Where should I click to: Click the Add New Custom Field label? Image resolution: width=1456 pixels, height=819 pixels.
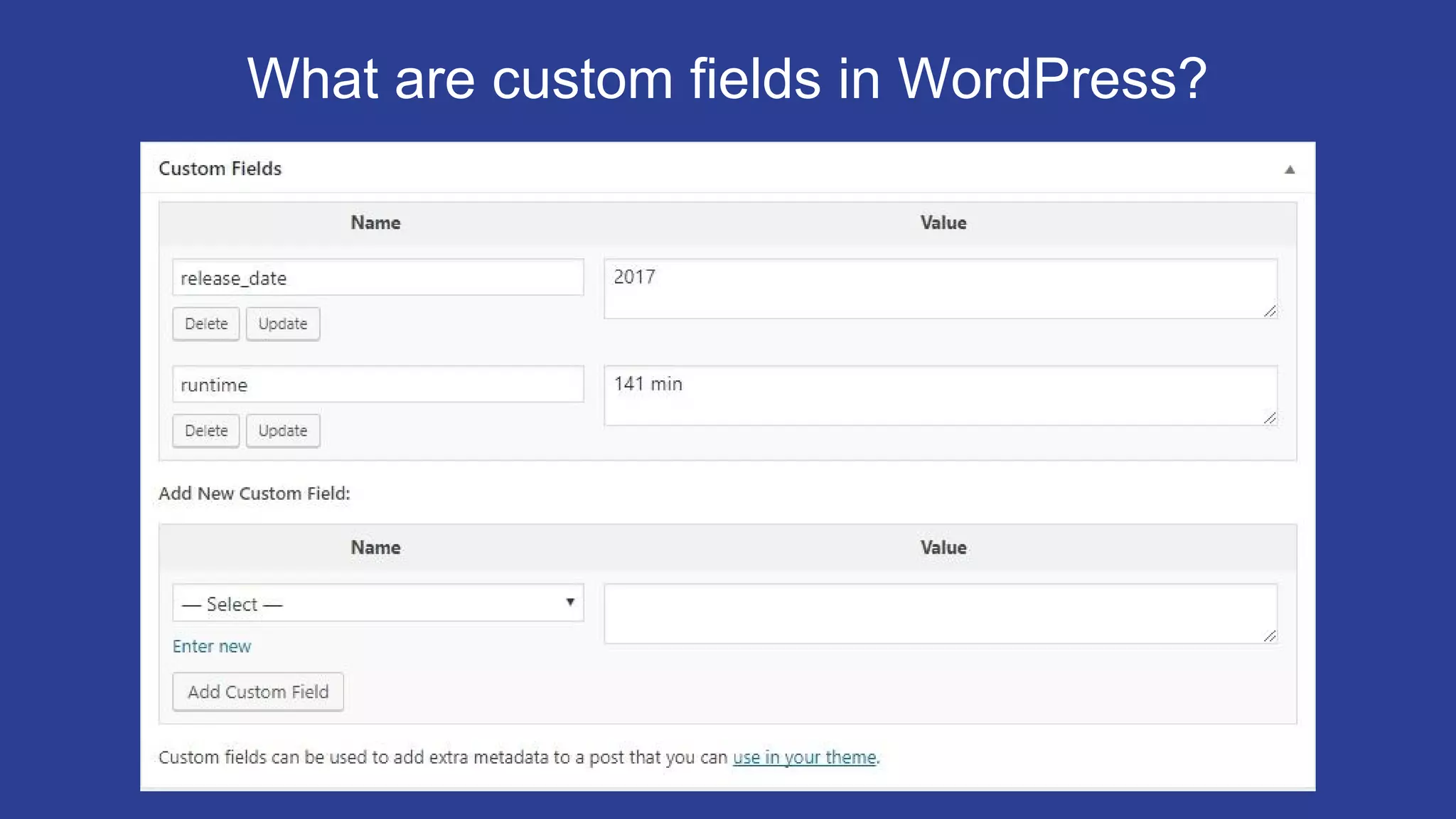[254, 493]
